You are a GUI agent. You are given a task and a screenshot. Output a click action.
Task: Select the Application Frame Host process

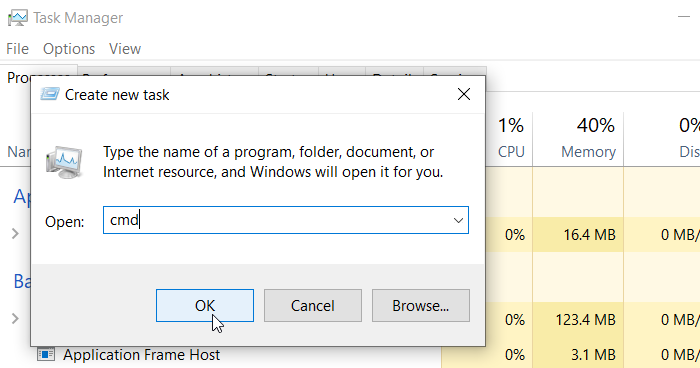pos(141,355)
